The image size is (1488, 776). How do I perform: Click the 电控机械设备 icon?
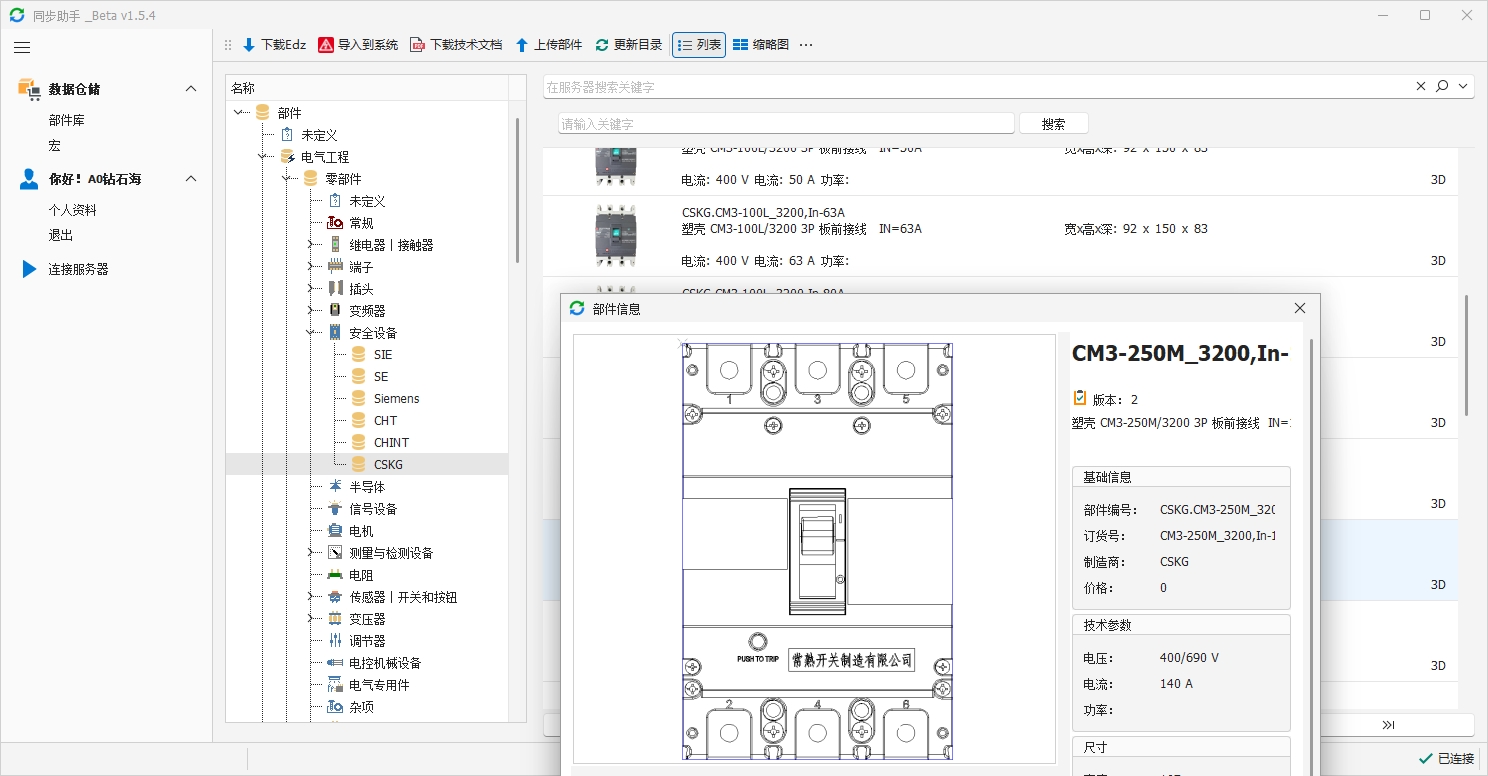click(x=335, y=663)
